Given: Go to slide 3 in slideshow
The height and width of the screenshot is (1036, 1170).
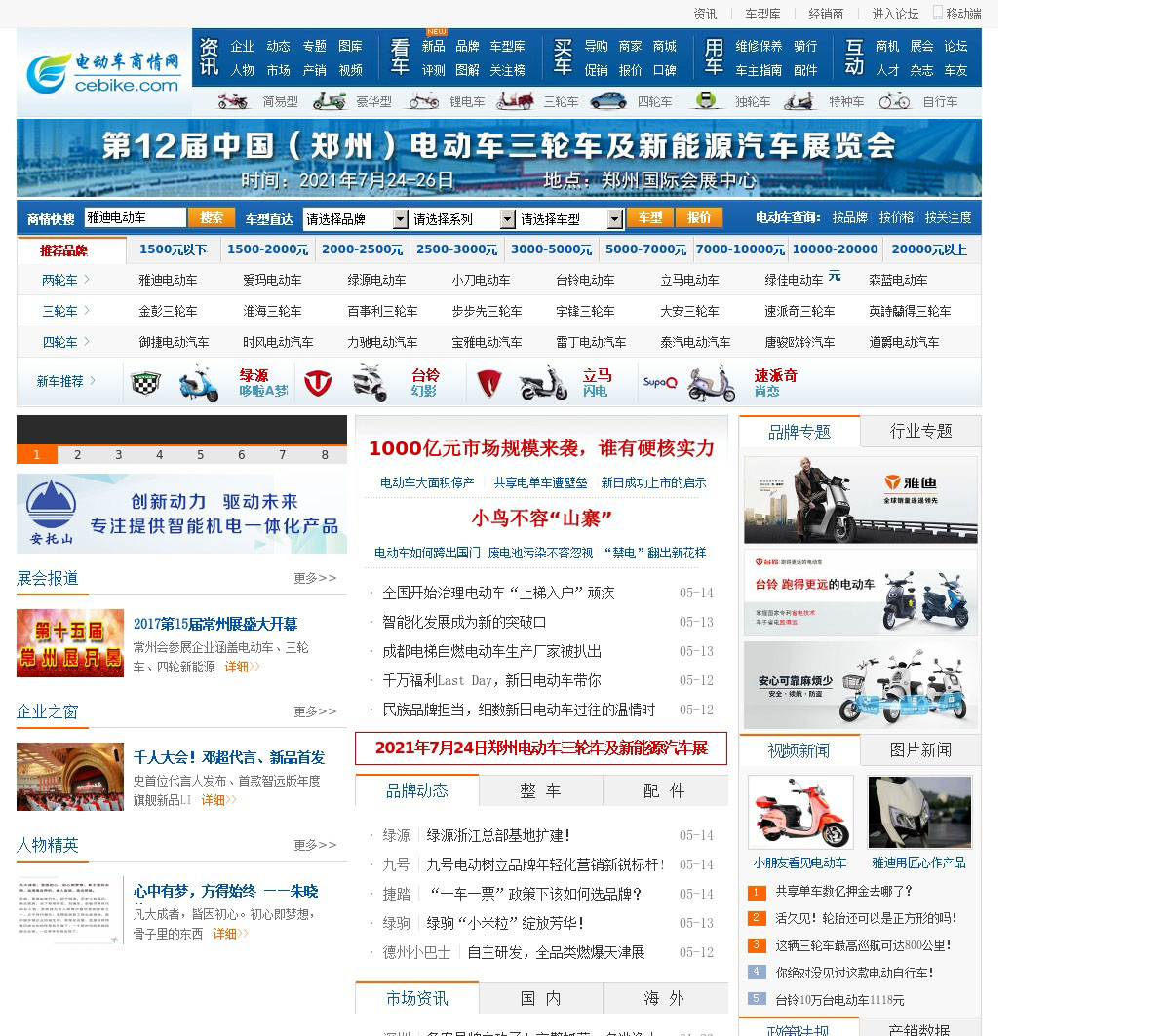Looking at the screenshot, I should [119, 454].
